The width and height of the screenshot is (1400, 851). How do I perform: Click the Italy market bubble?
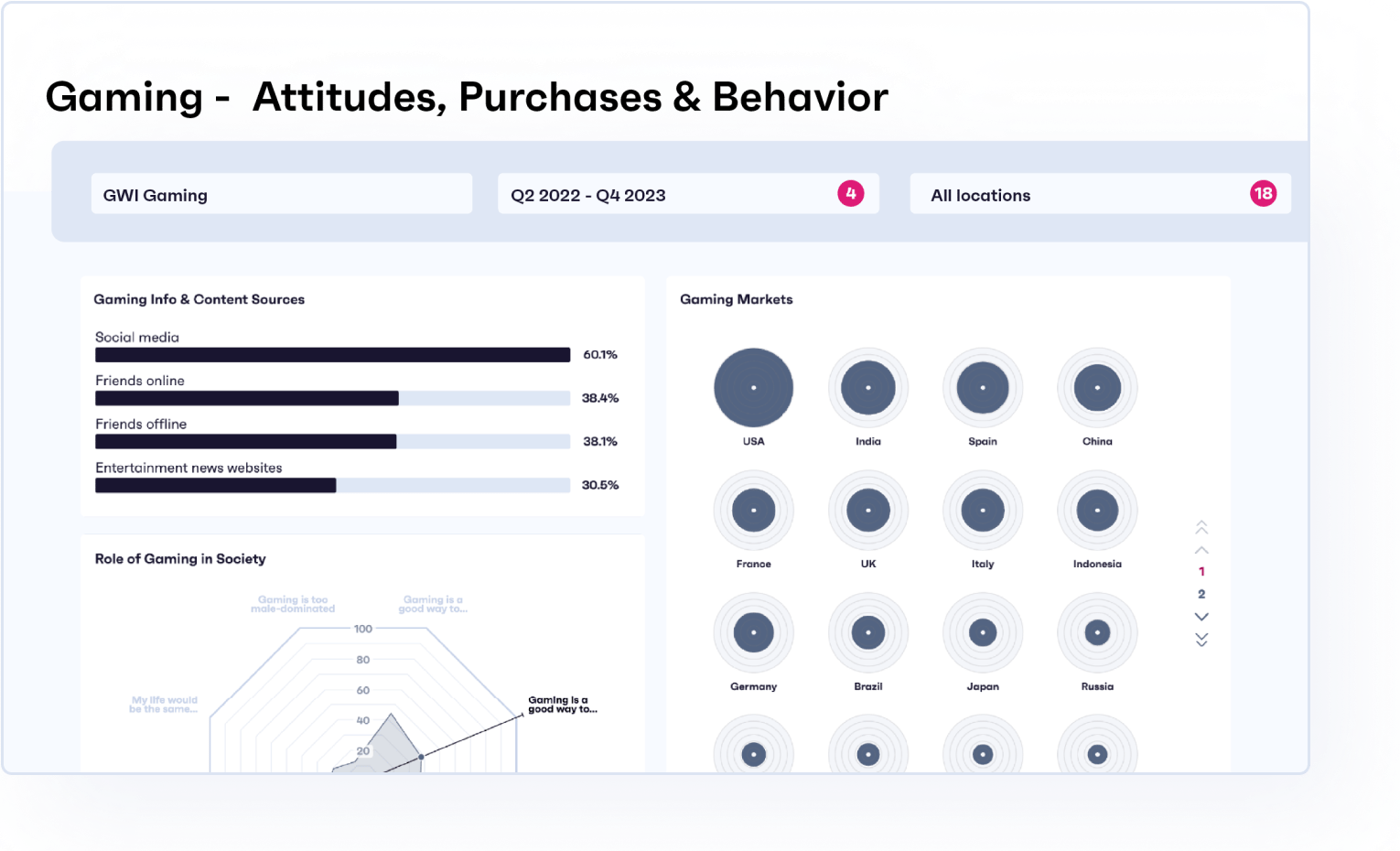[x=982, y=510]
